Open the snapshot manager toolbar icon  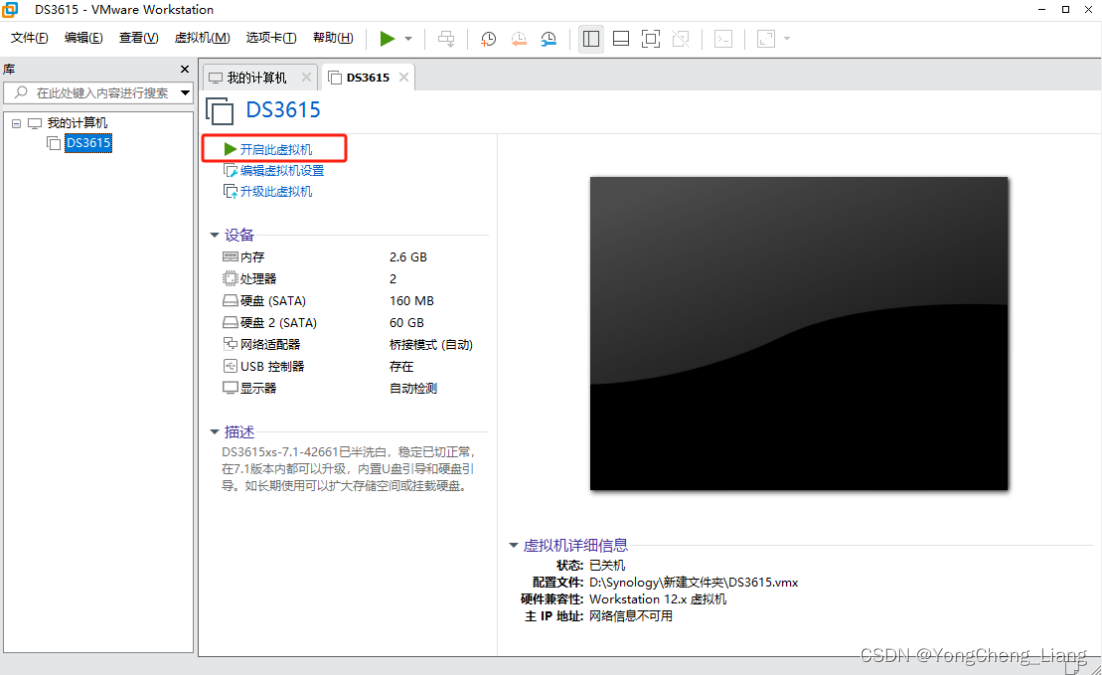click(x=549, y=39)
